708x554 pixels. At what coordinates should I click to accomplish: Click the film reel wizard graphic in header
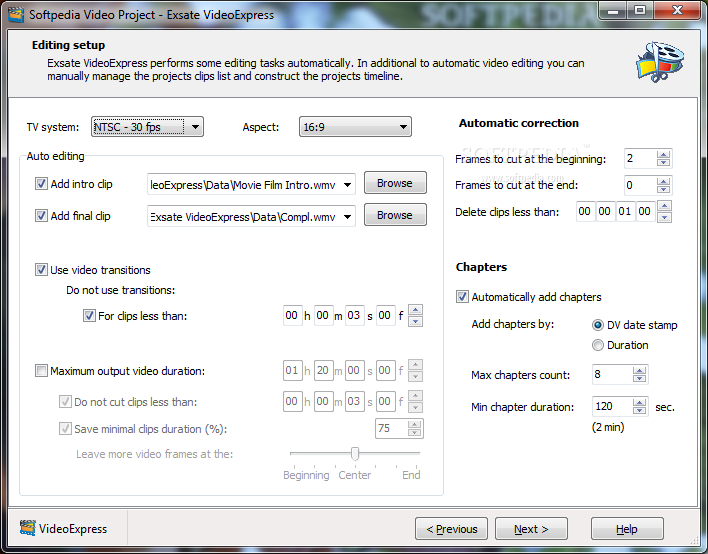click(x=660, y=62)
